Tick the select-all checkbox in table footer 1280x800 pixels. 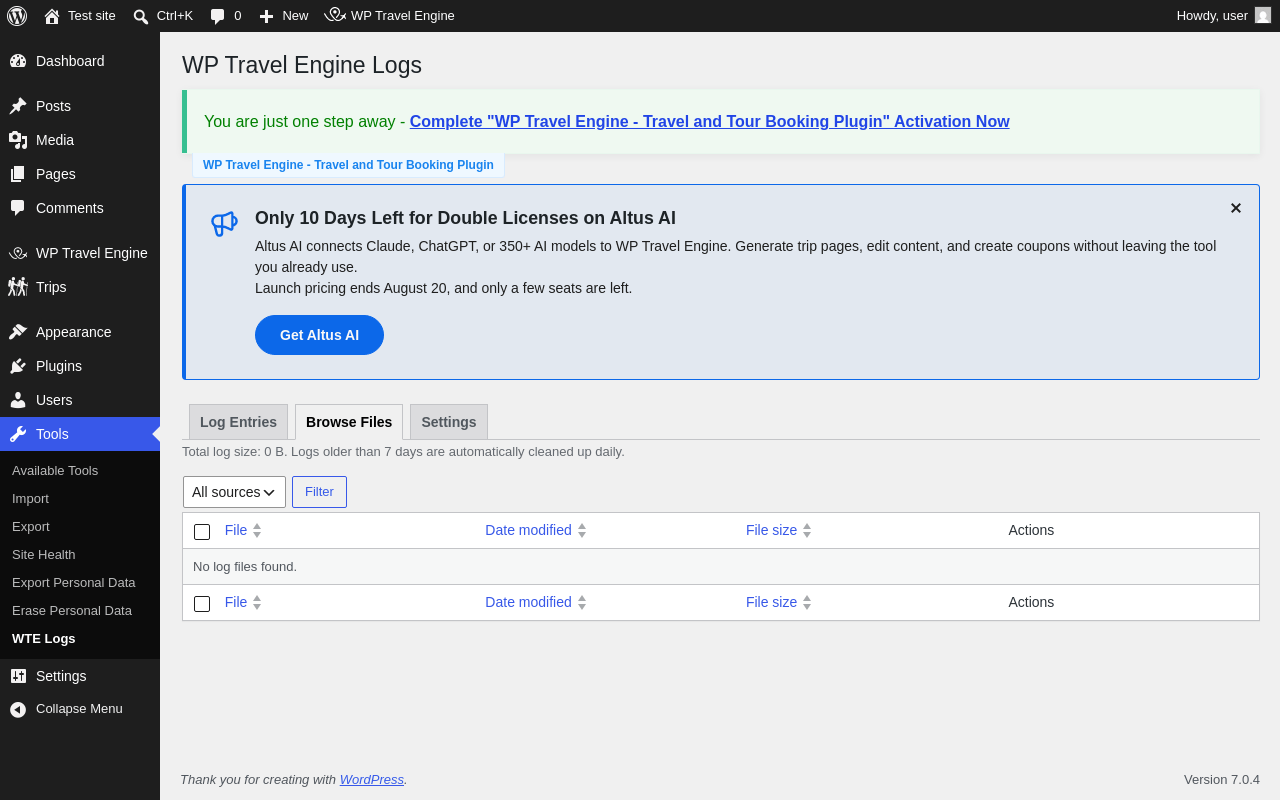point(202,604)
